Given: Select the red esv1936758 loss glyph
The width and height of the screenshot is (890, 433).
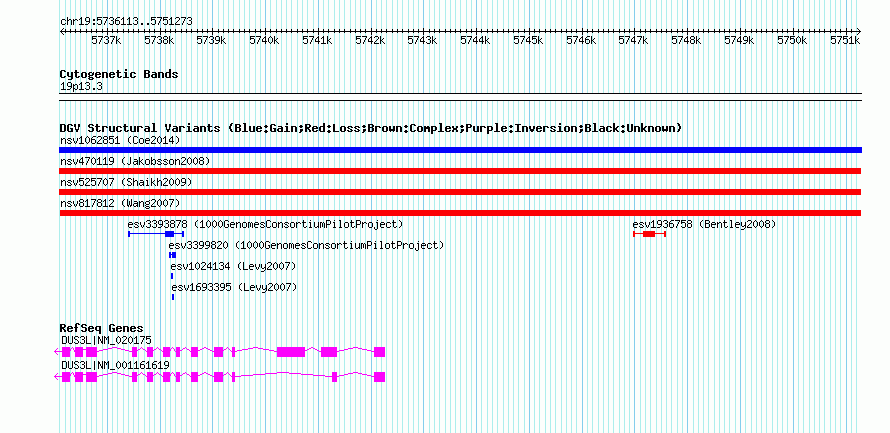Looking at the screenshot, I should 649,234.
